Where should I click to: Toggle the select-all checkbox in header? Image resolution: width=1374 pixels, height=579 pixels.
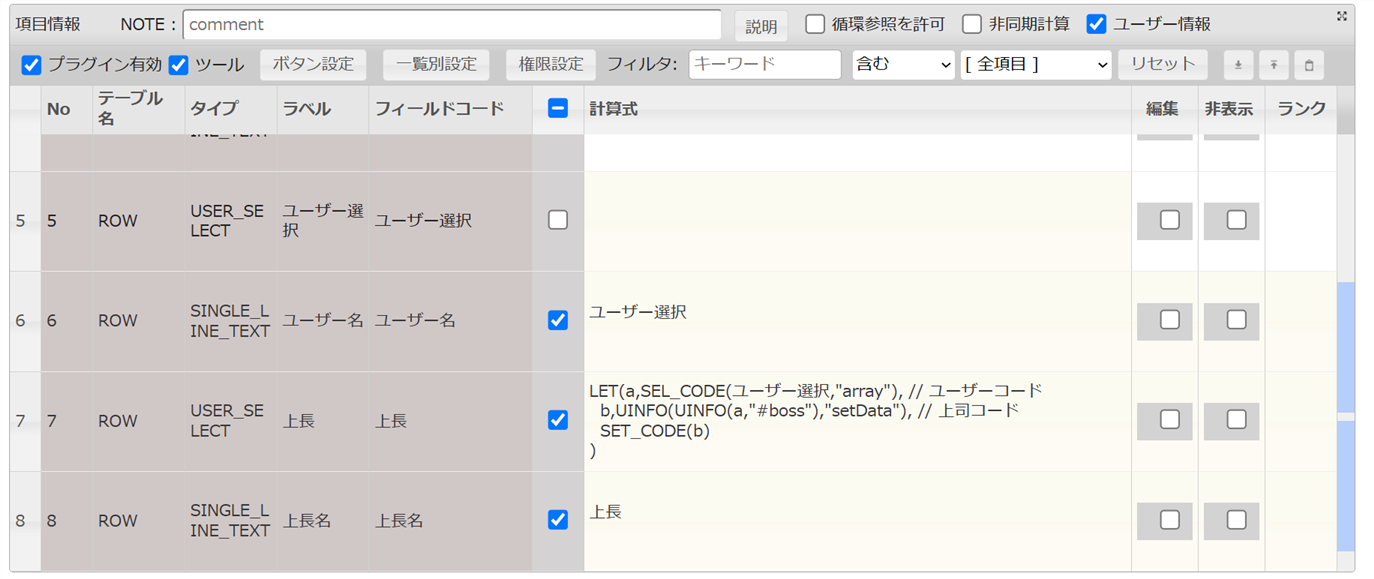point(558,109)
